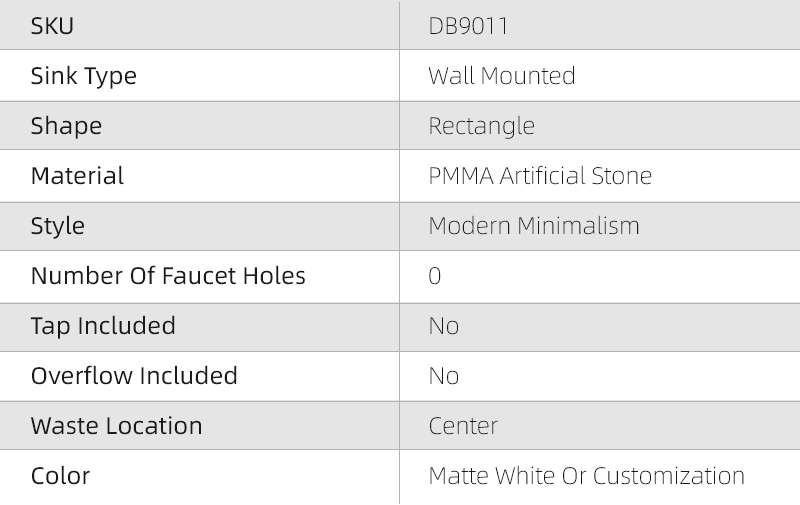
Task: Click the Shape row label
Action: (x=66, y=126)
